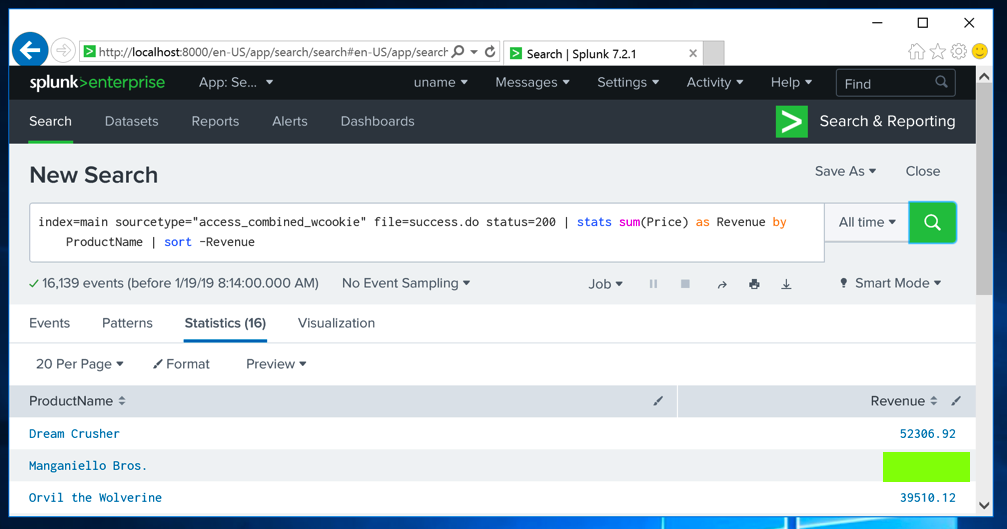This screenshot has height=529, width=1007.
Task: Expand the Activity menu
Action: pyautogui.click(x=715, y=82)
